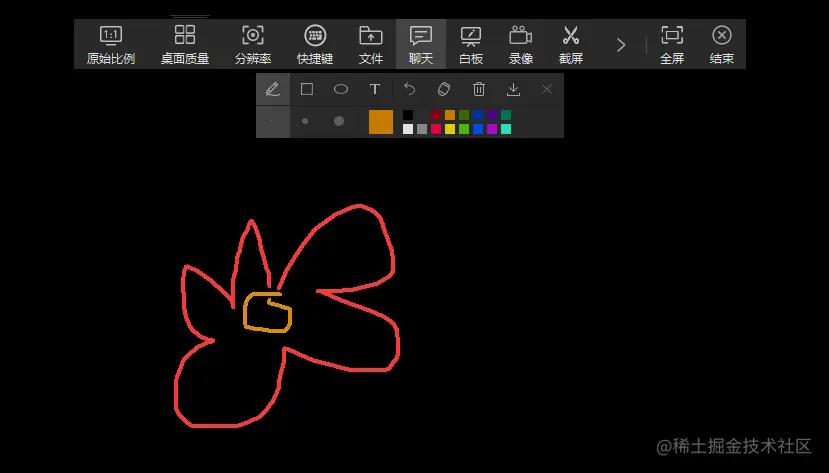The width and height of the screenshot is (829, 473).
Task: Save whiteboard drawing with download icon
Action: pyautogui.click(x=513, y=89)
